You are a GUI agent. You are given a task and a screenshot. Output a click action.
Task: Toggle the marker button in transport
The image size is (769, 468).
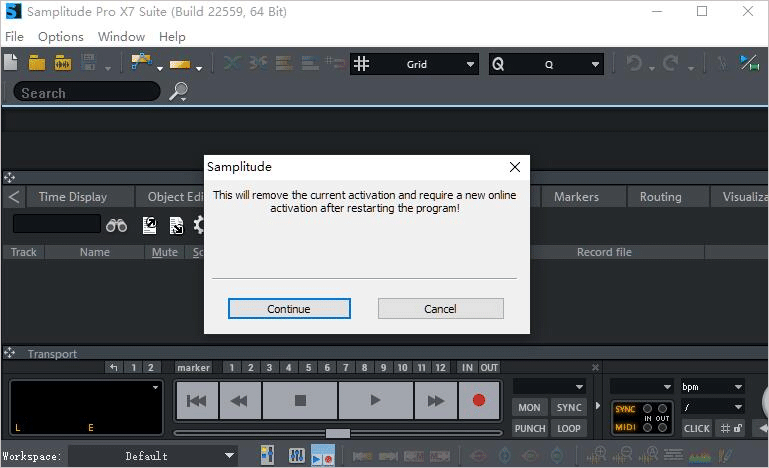pyautogui.click(x=193, y=367)
